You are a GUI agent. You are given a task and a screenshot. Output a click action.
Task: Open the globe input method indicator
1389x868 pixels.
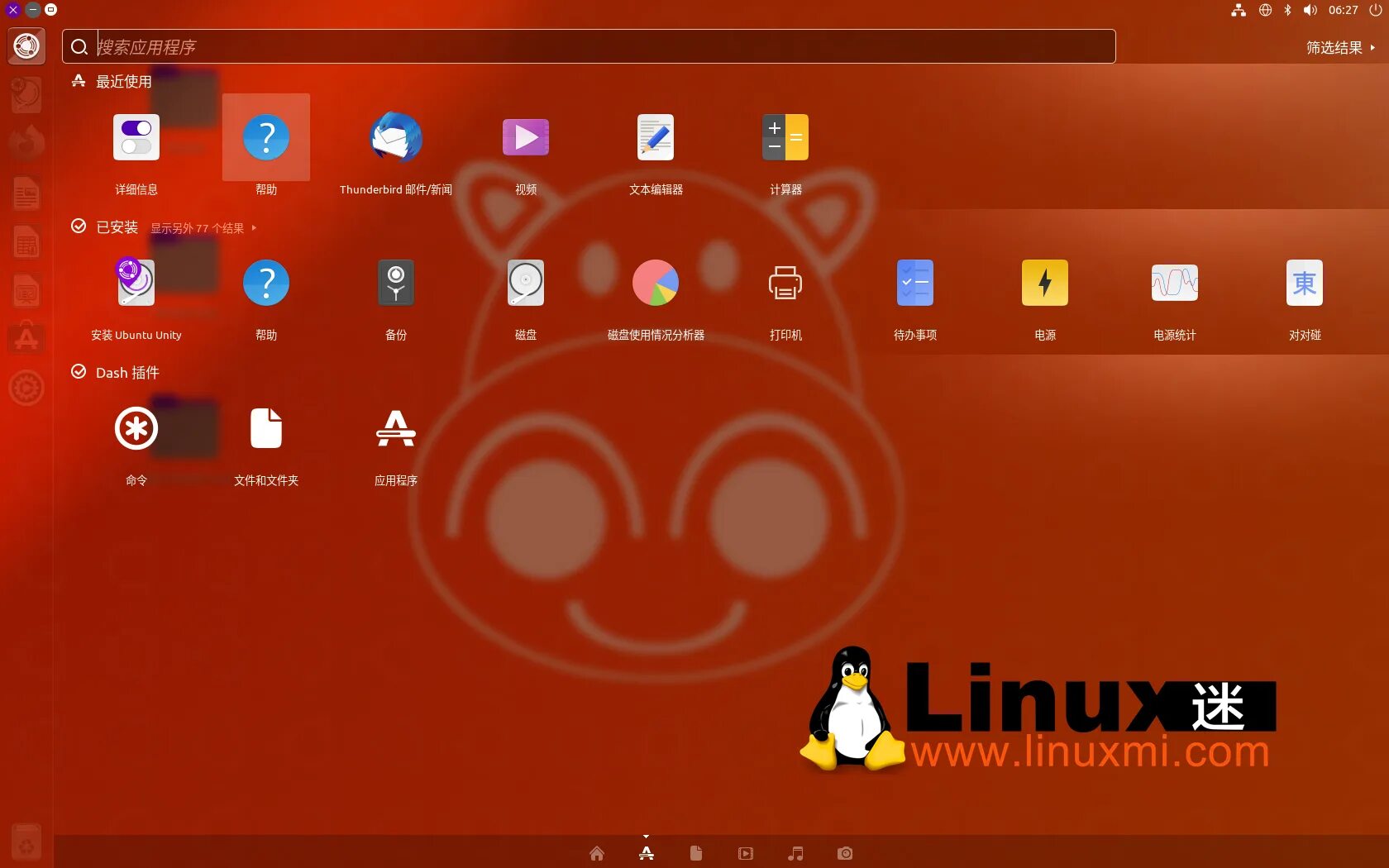1265,10
